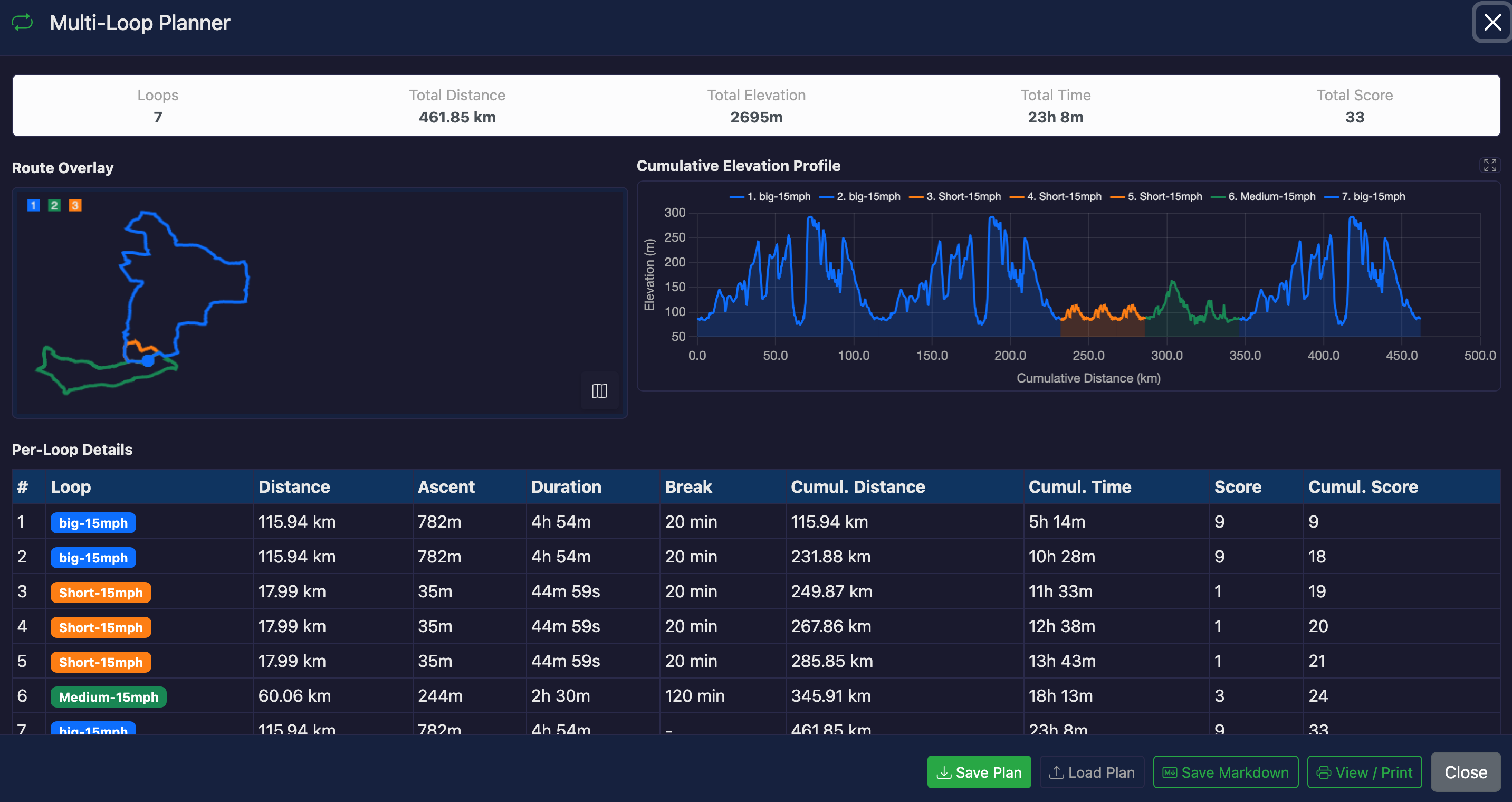Click the printer icon on View / Print
The image size is (1512, 802).
pyautogui.click(x=1324, y=772)
